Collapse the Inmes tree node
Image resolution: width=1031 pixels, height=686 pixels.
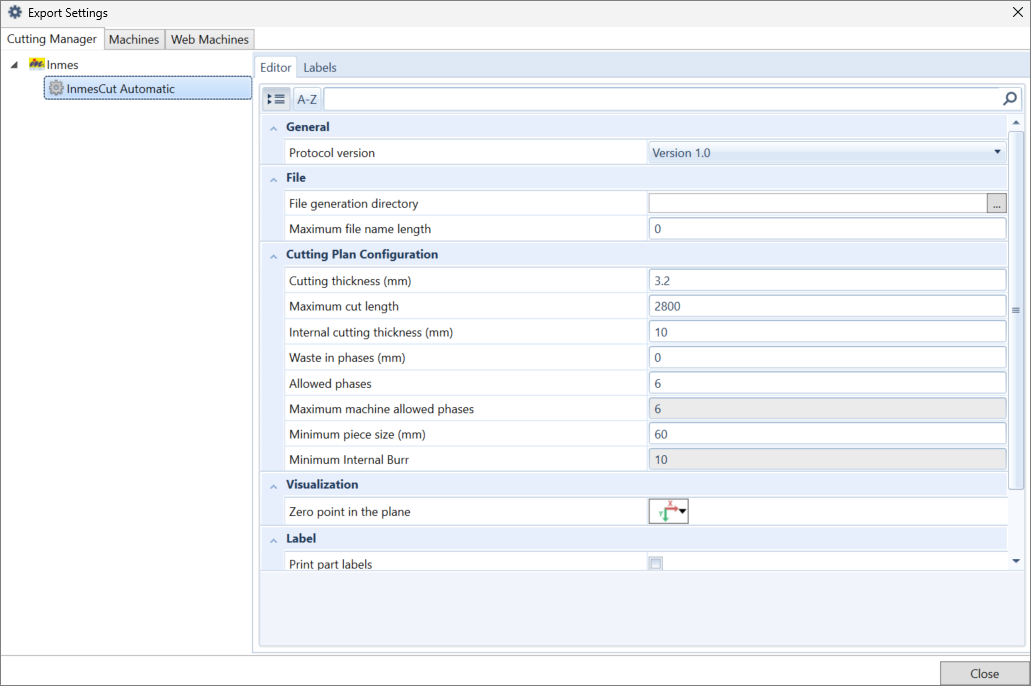tap(14, 64)
